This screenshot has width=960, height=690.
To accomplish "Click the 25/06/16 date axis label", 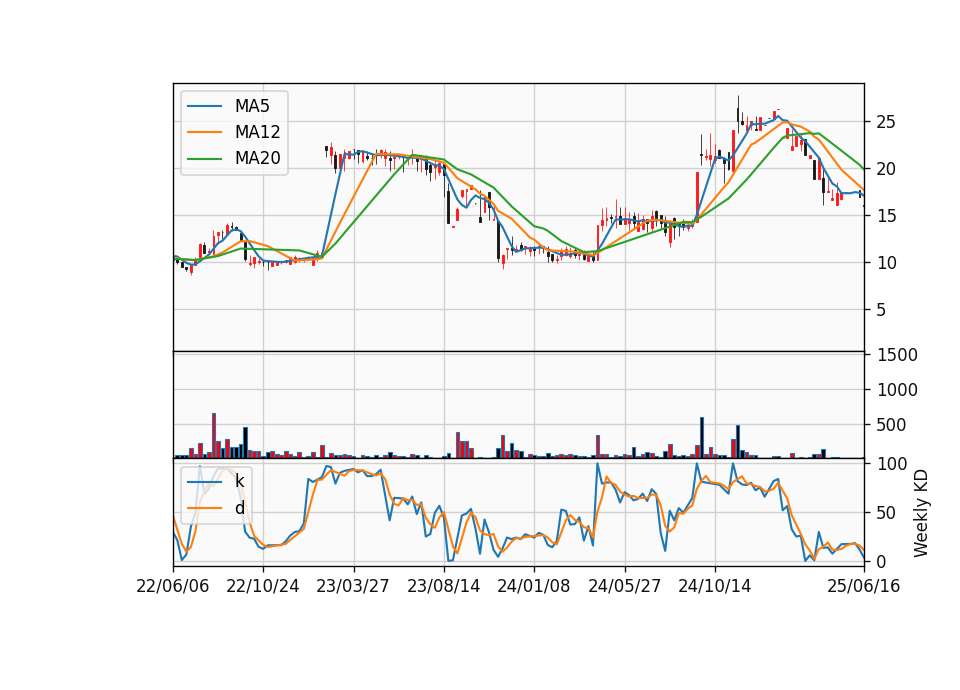I will tap(863, 586).
